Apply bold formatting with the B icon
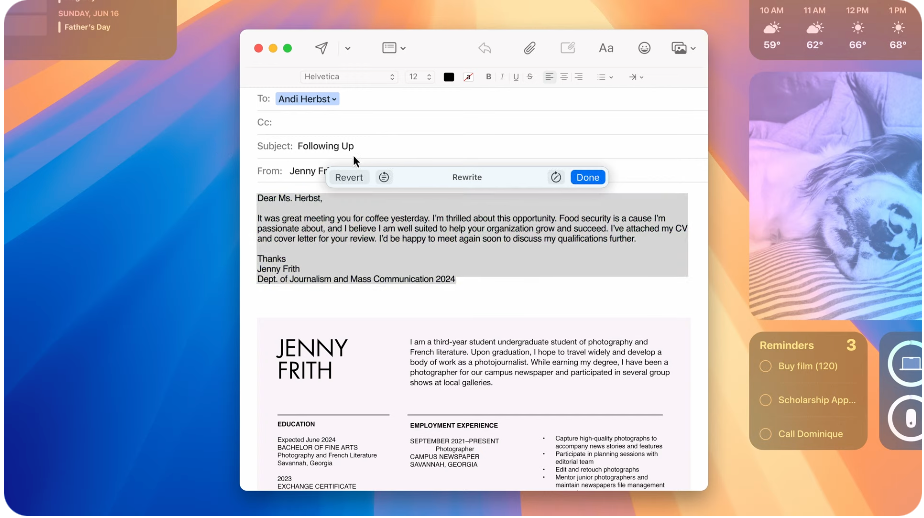Image resolution: width=924 pixels, height=518 pixels. pos(489,77)
